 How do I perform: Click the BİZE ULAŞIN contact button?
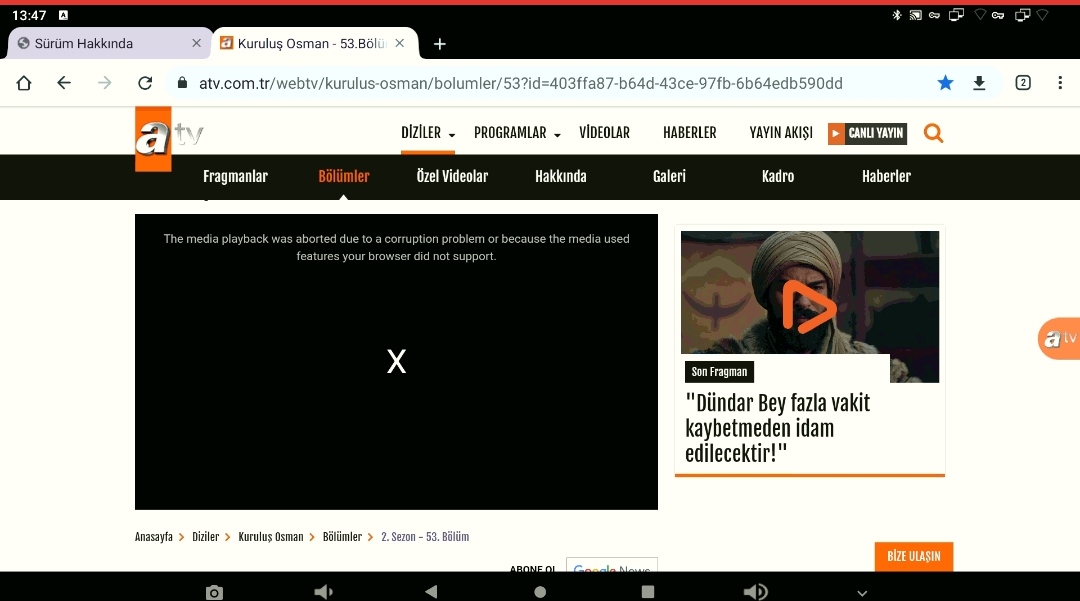(x=914, y=556)
